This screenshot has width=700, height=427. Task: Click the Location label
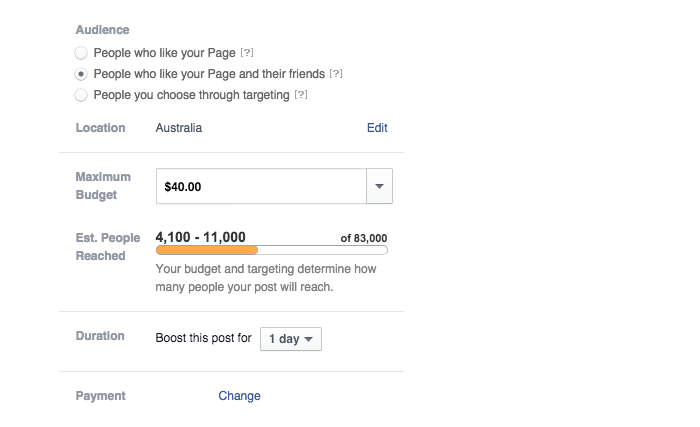coord(100,128)
